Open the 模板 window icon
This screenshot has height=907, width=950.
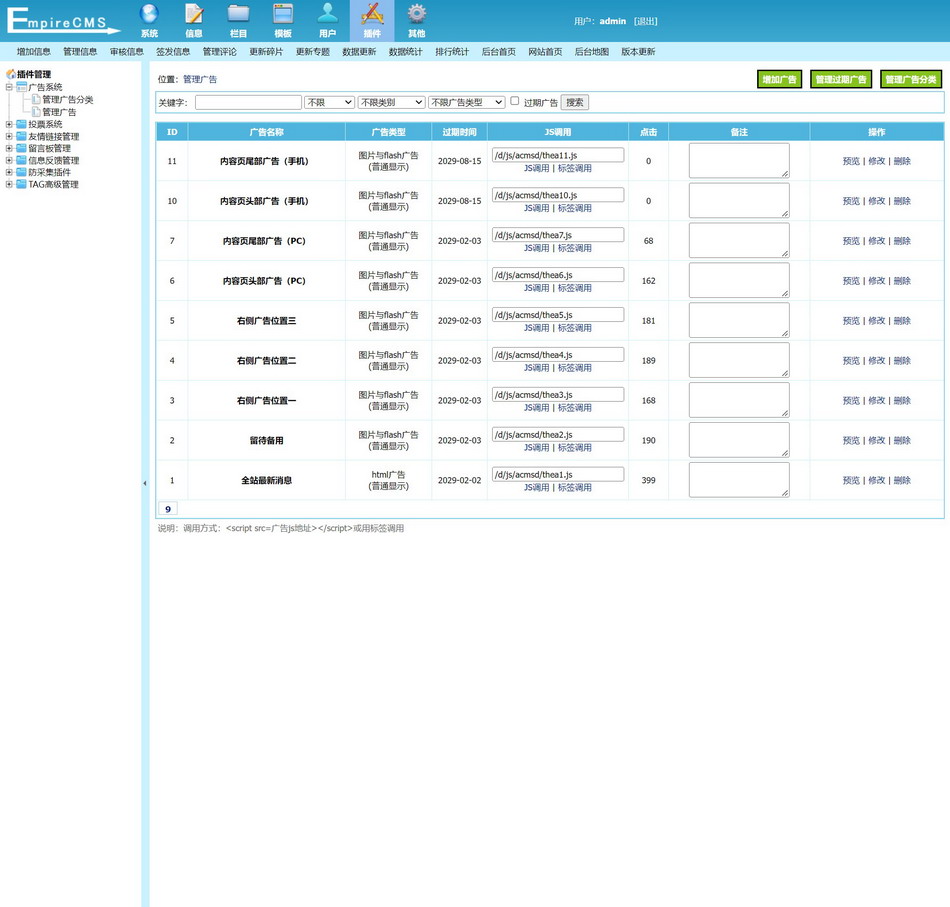point(283,14)
